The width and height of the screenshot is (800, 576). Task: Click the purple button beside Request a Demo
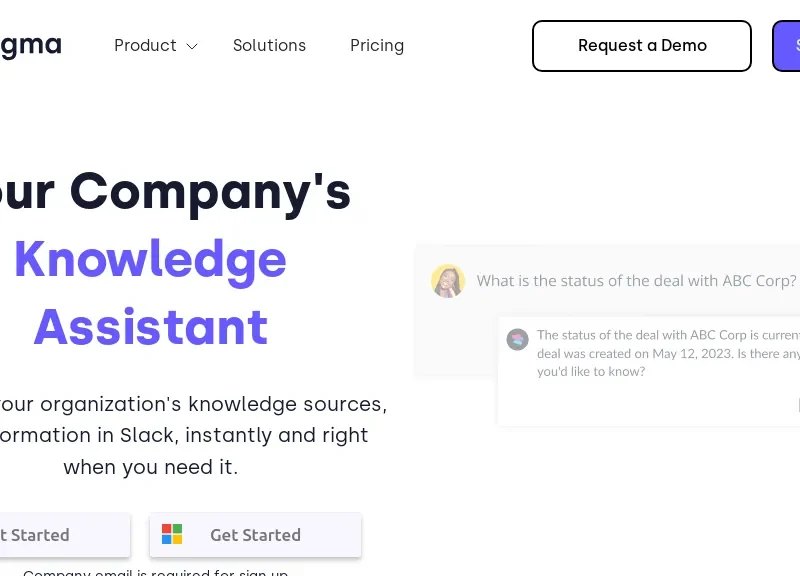click(787, 46)
